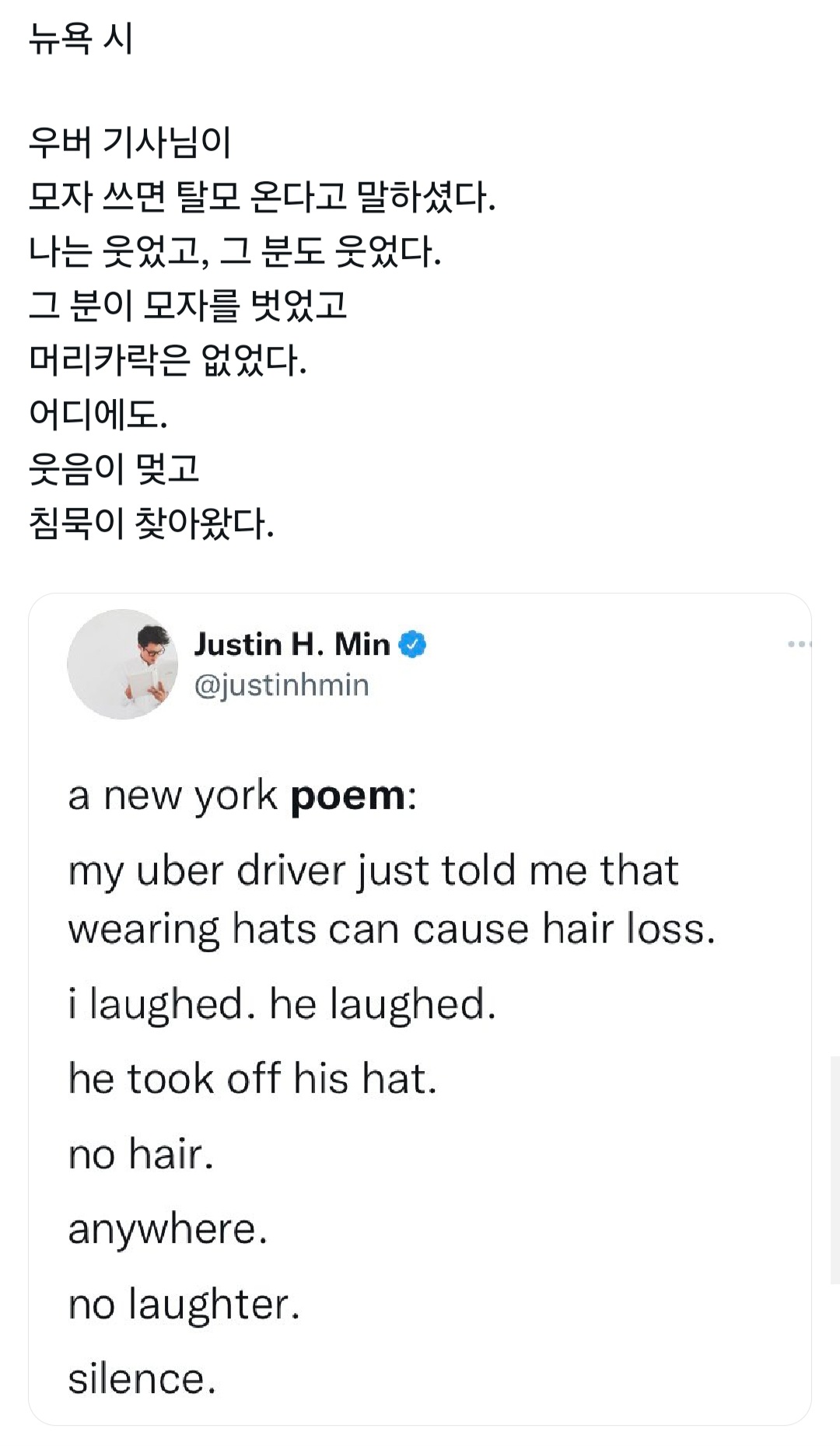Open the Justin H. Min display name

tap(292, 644)
